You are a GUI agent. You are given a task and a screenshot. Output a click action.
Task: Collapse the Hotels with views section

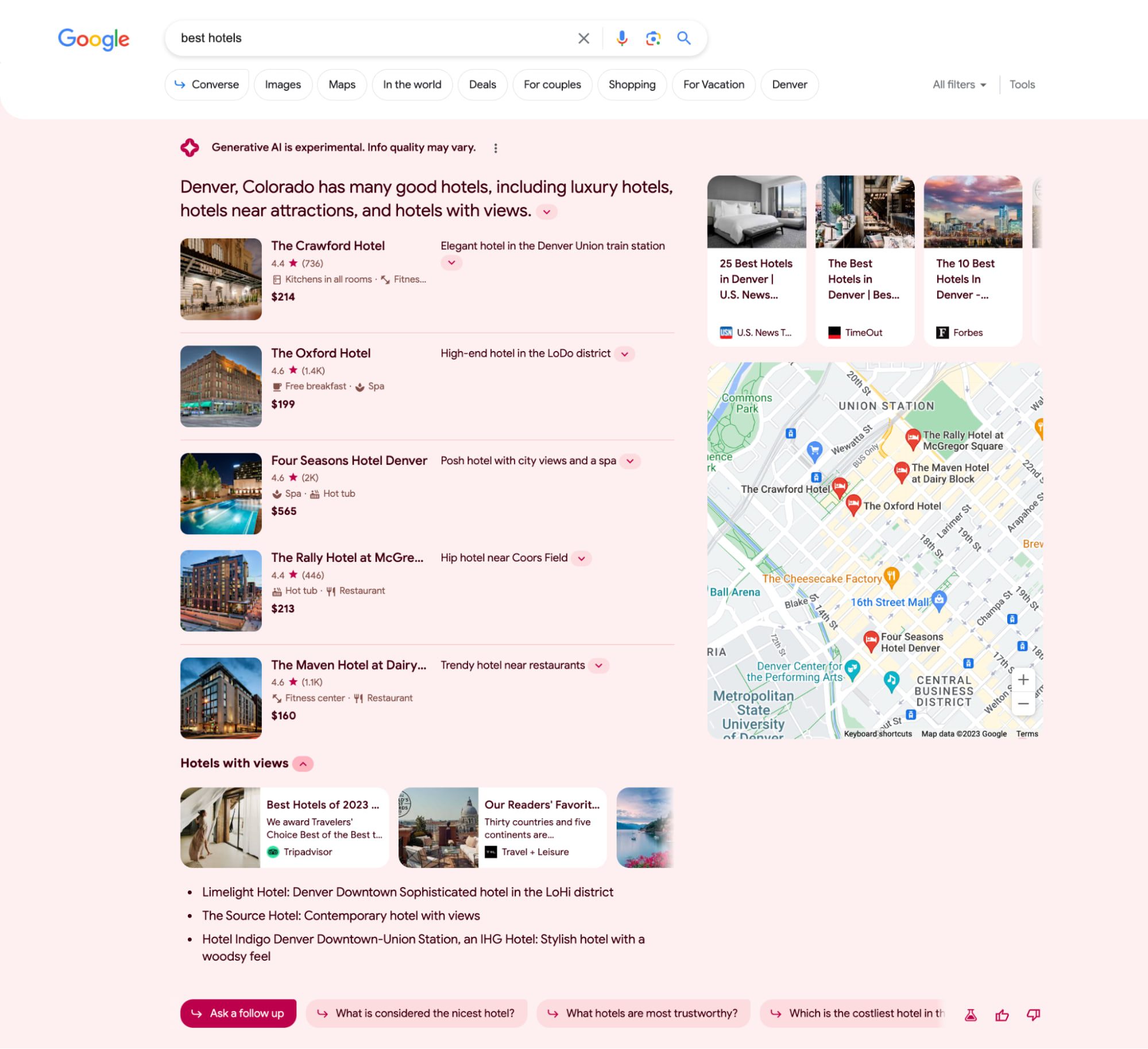coord(303,764)
